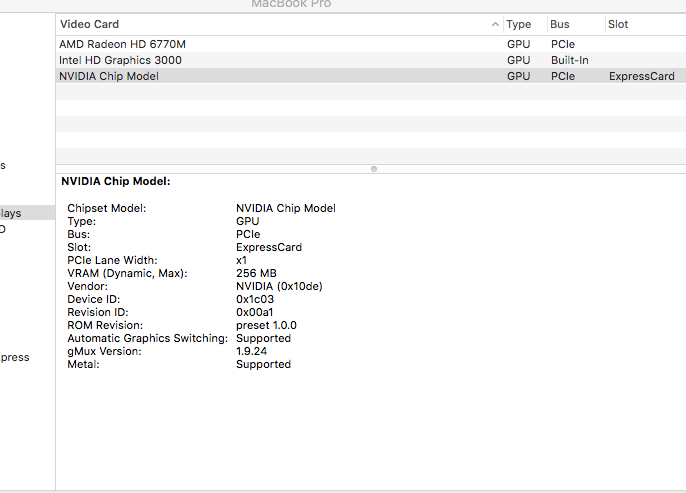
Task: Click the Slot detail value ExpressCard
Action: (269, 247)
